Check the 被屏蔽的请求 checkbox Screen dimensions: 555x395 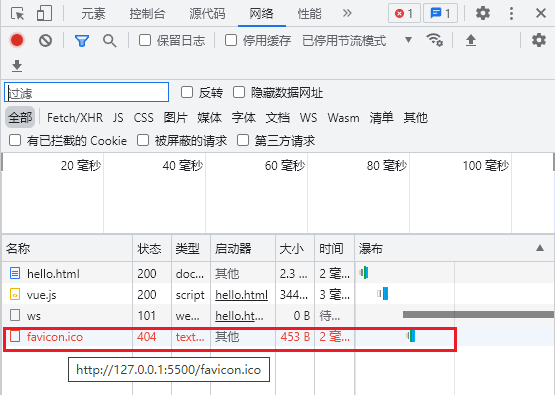pos(143,140)
